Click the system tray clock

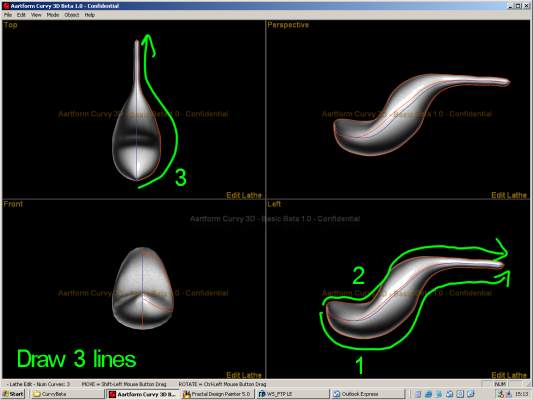pyautogui.click(x=521, y=394)
